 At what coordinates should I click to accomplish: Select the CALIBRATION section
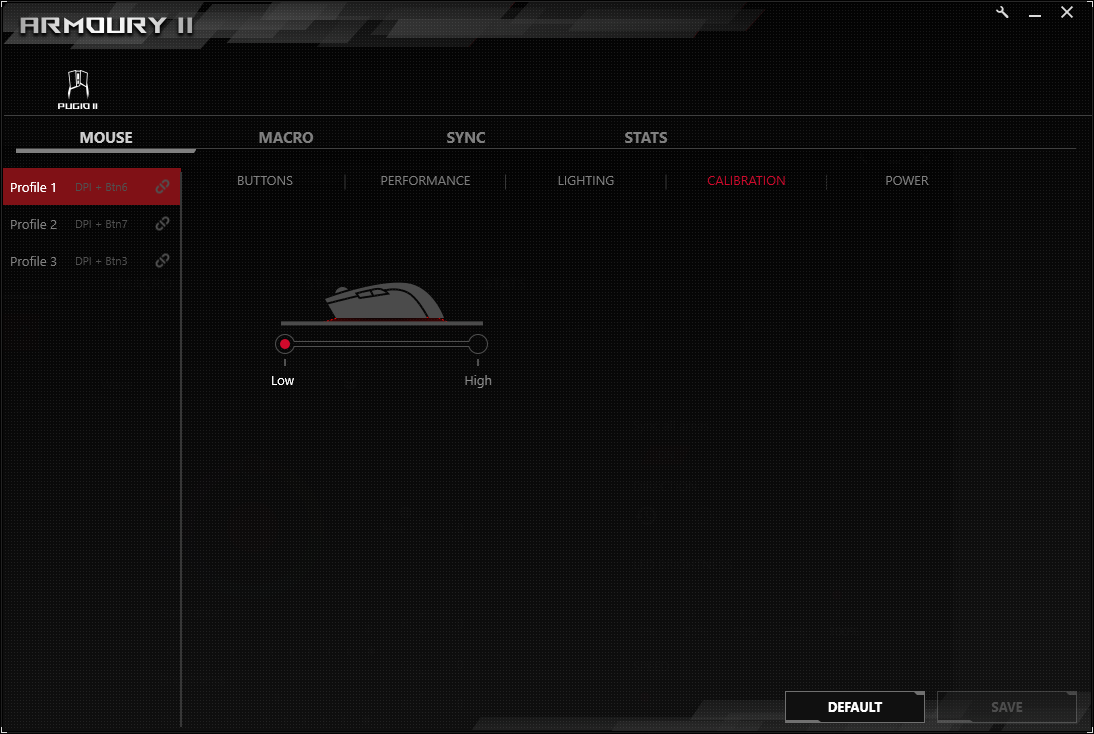click(x=747, y=181)
